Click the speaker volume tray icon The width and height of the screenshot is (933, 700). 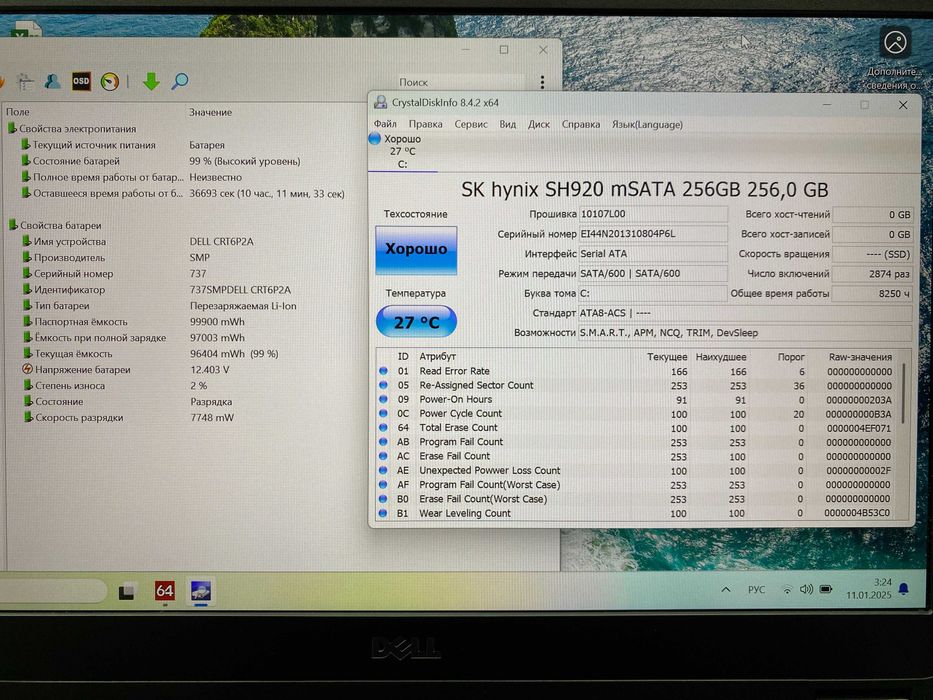806,589
